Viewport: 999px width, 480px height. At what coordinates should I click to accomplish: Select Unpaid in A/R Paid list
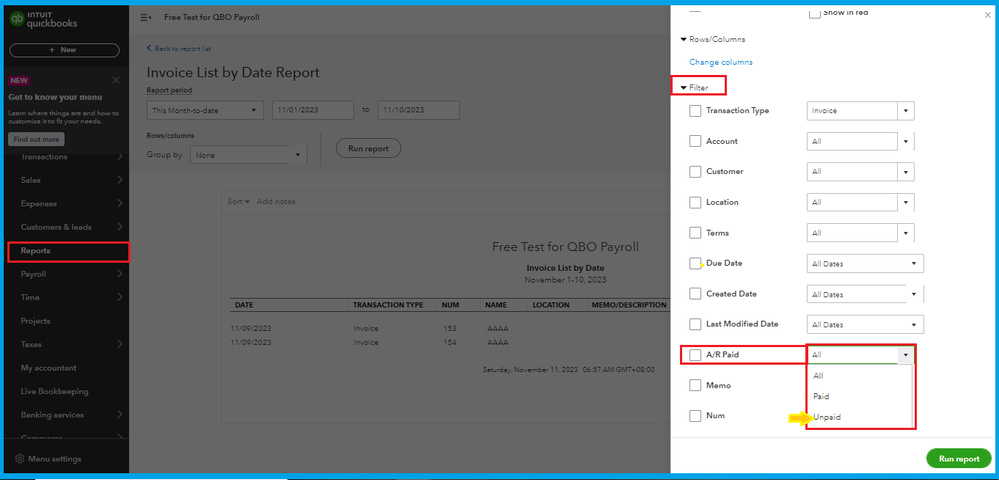click(827, 417)
